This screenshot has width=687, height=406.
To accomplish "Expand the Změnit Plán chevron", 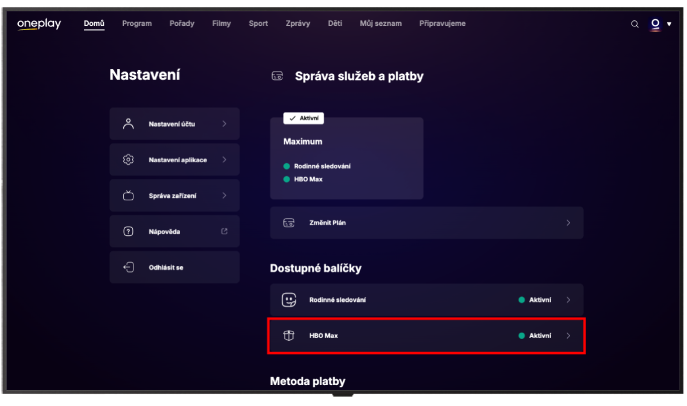I will coord(568,223).
